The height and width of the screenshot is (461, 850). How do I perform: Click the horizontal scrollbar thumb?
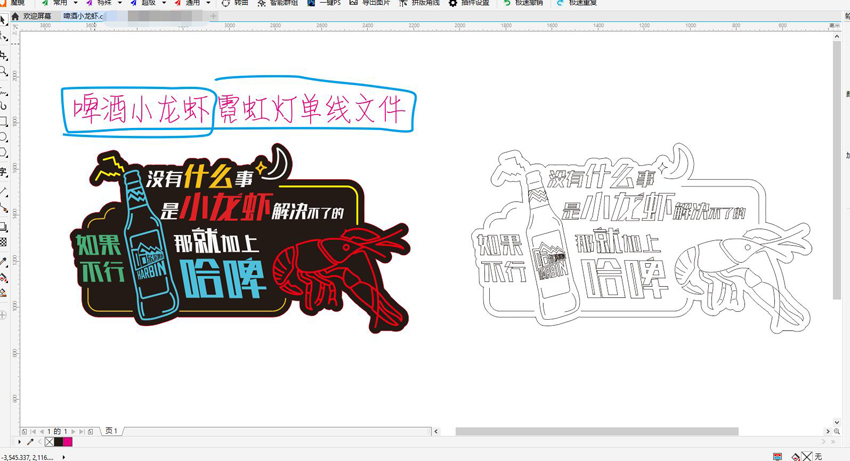[597, 431]
